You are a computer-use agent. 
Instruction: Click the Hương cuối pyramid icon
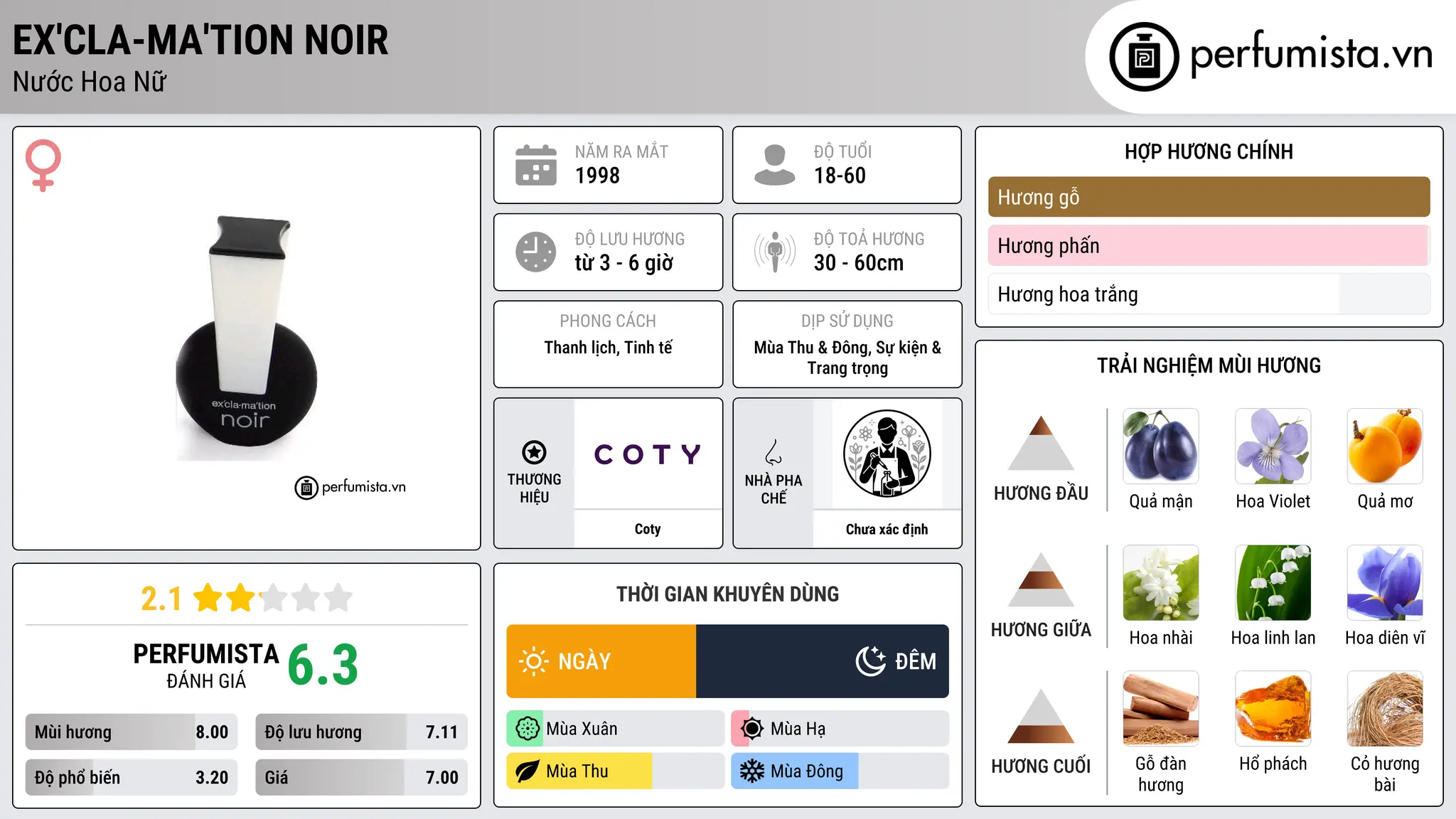pos(1041,716)
